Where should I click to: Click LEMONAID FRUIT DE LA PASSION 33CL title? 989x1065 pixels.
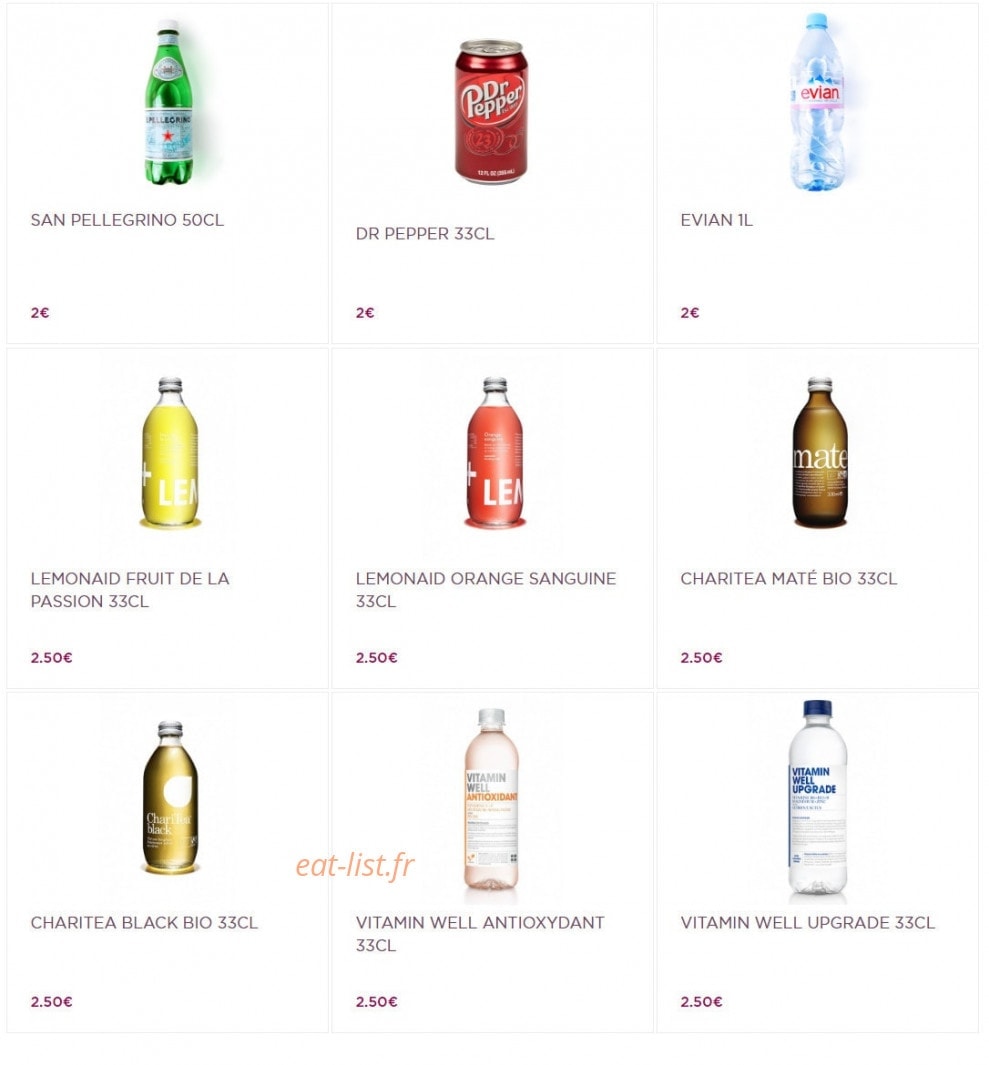pyautogui.click(x=130, y=590)
